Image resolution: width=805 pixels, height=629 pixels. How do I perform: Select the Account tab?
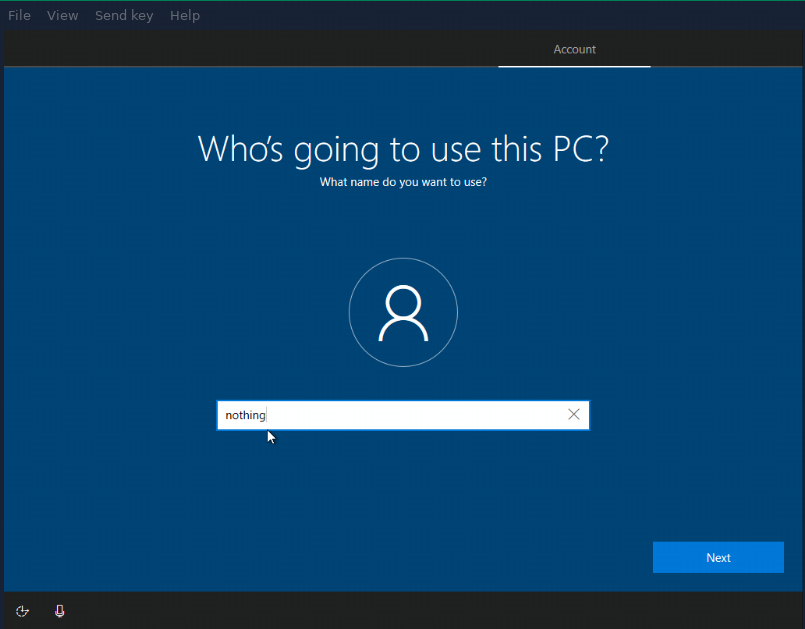tap(574, 49)
